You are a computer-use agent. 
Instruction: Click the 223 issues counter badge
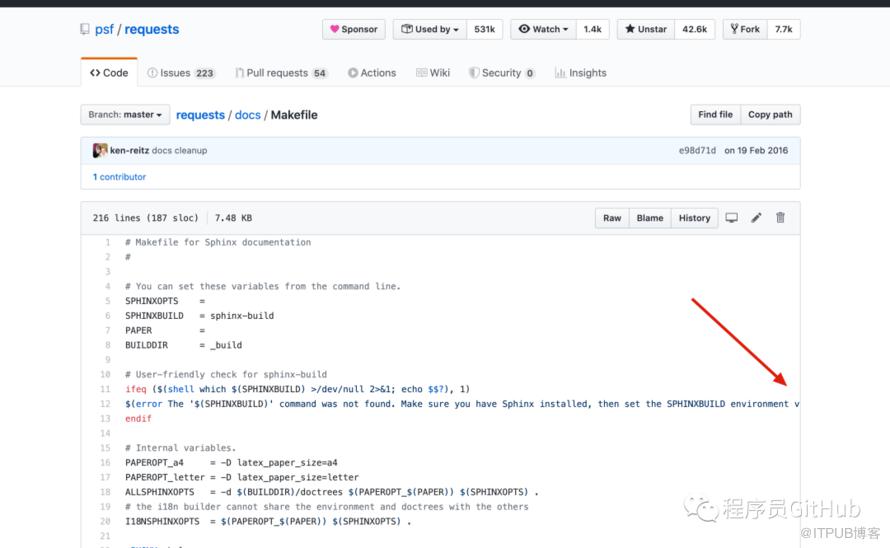205,73
